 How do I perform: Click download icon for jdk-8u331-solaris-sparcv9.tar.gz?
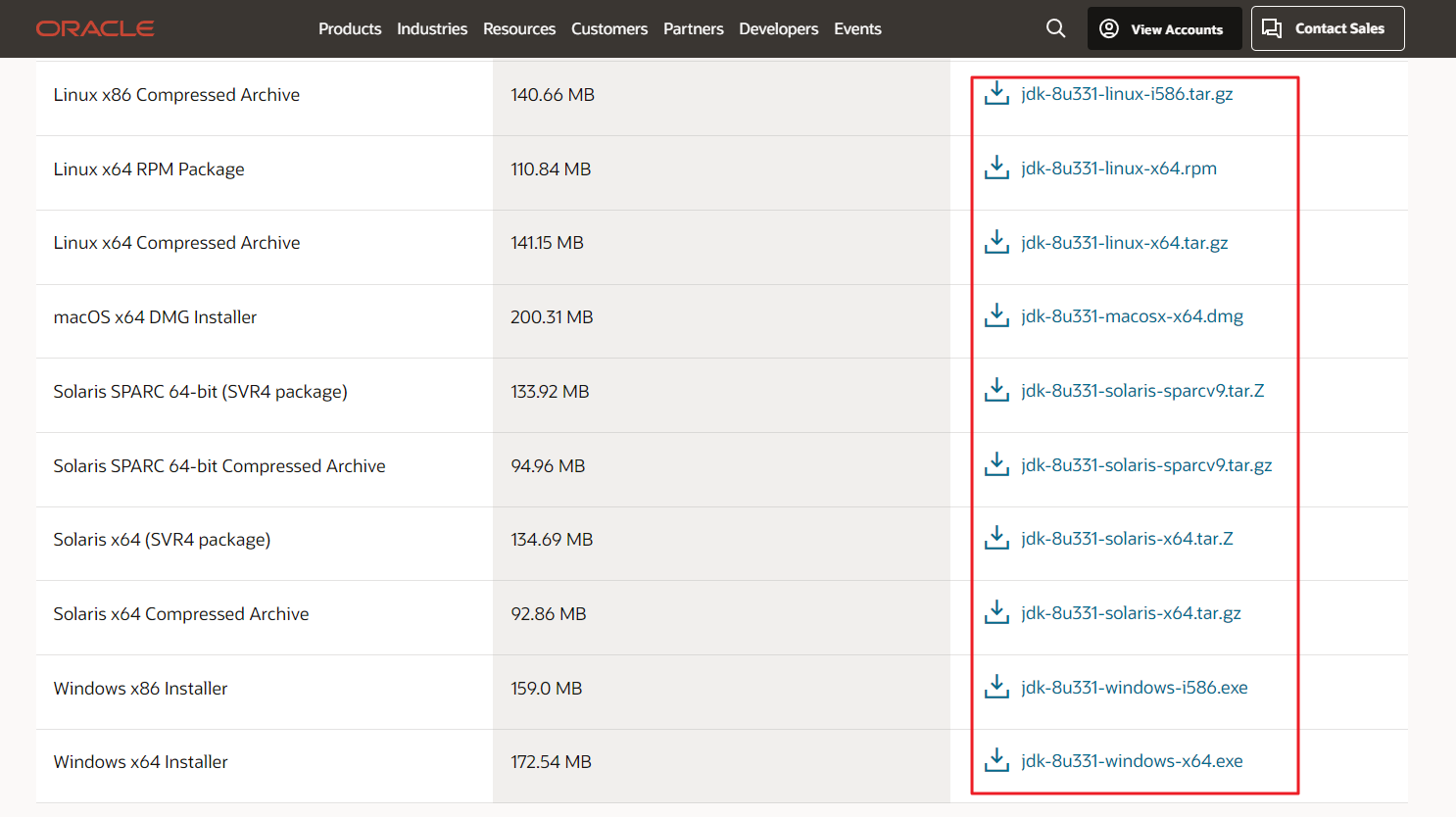(996, 464)
